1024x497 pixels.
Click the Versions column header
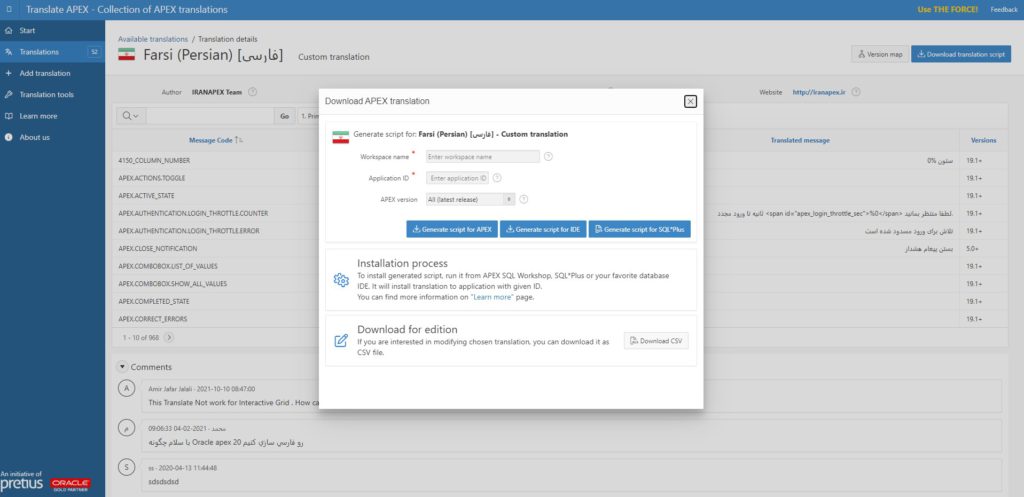(x=984, y=140)
